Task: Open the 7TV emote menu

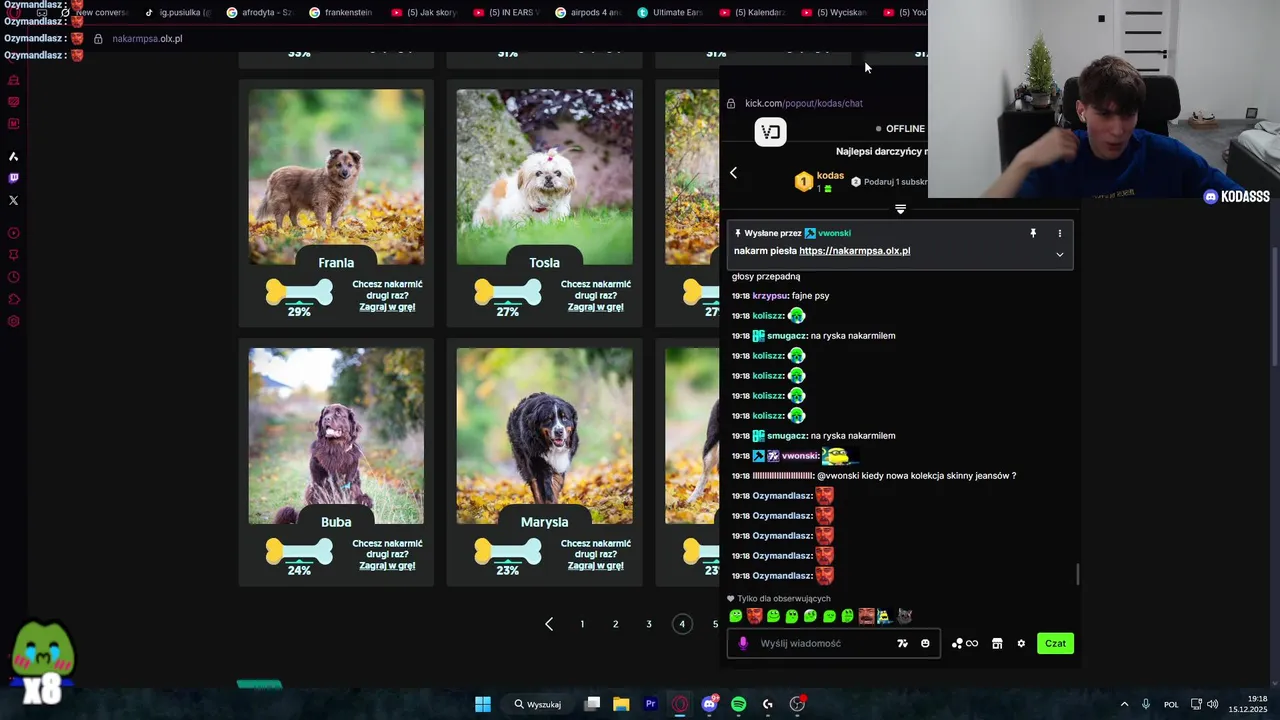Action: point(902,644)
